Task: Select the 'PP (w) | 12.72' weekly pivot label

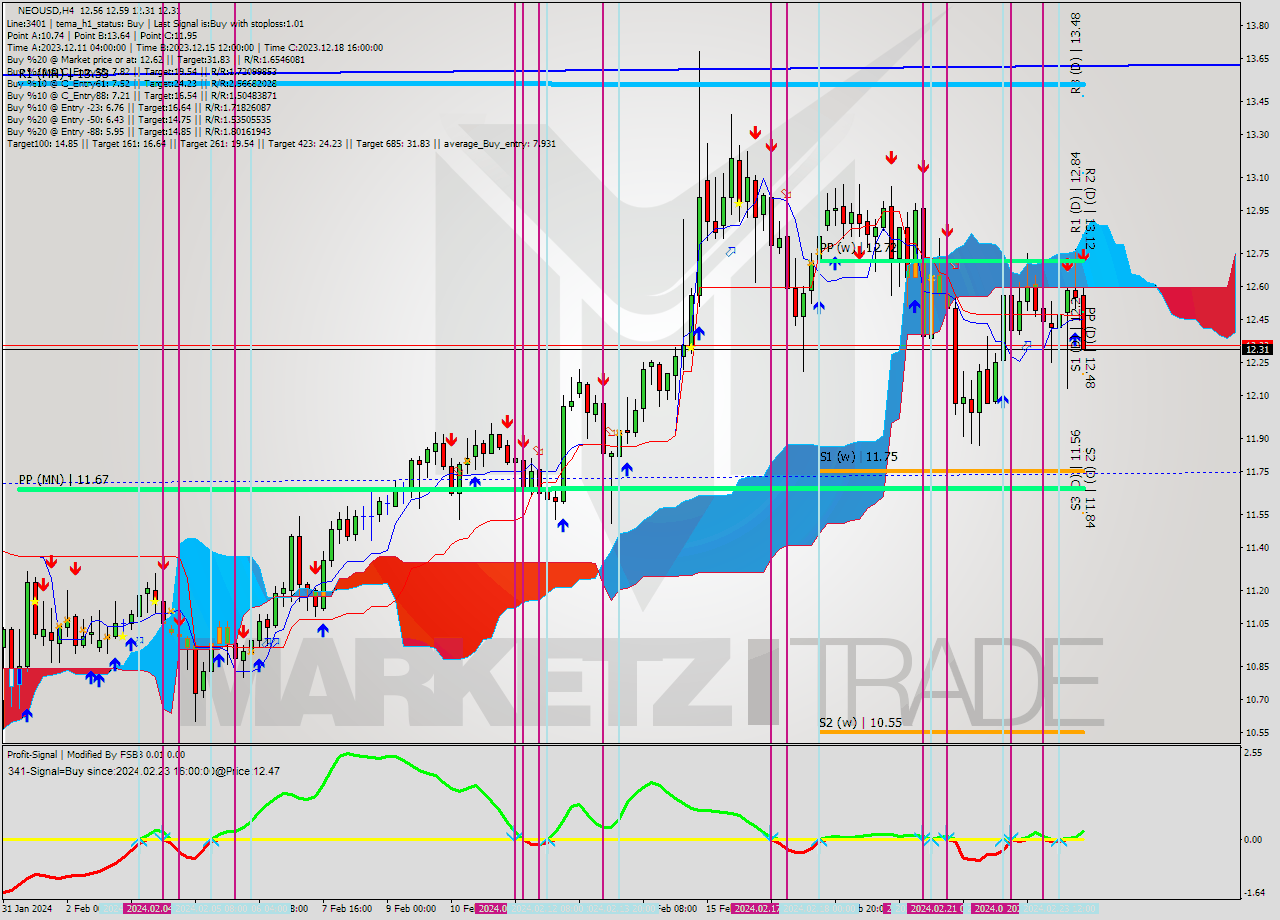Action: coord(857,246)
